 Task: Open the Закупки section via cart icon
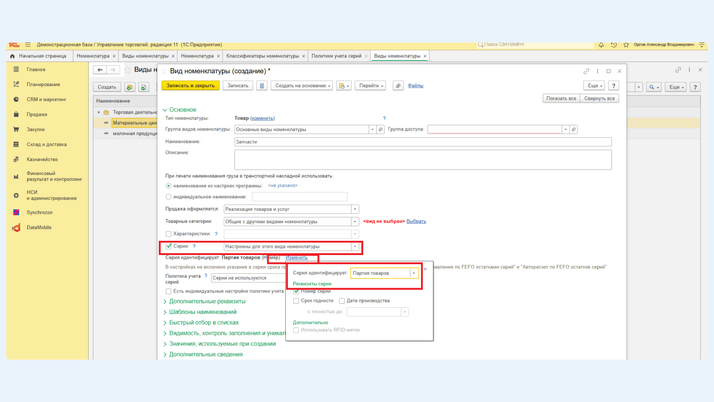point(16,129)
